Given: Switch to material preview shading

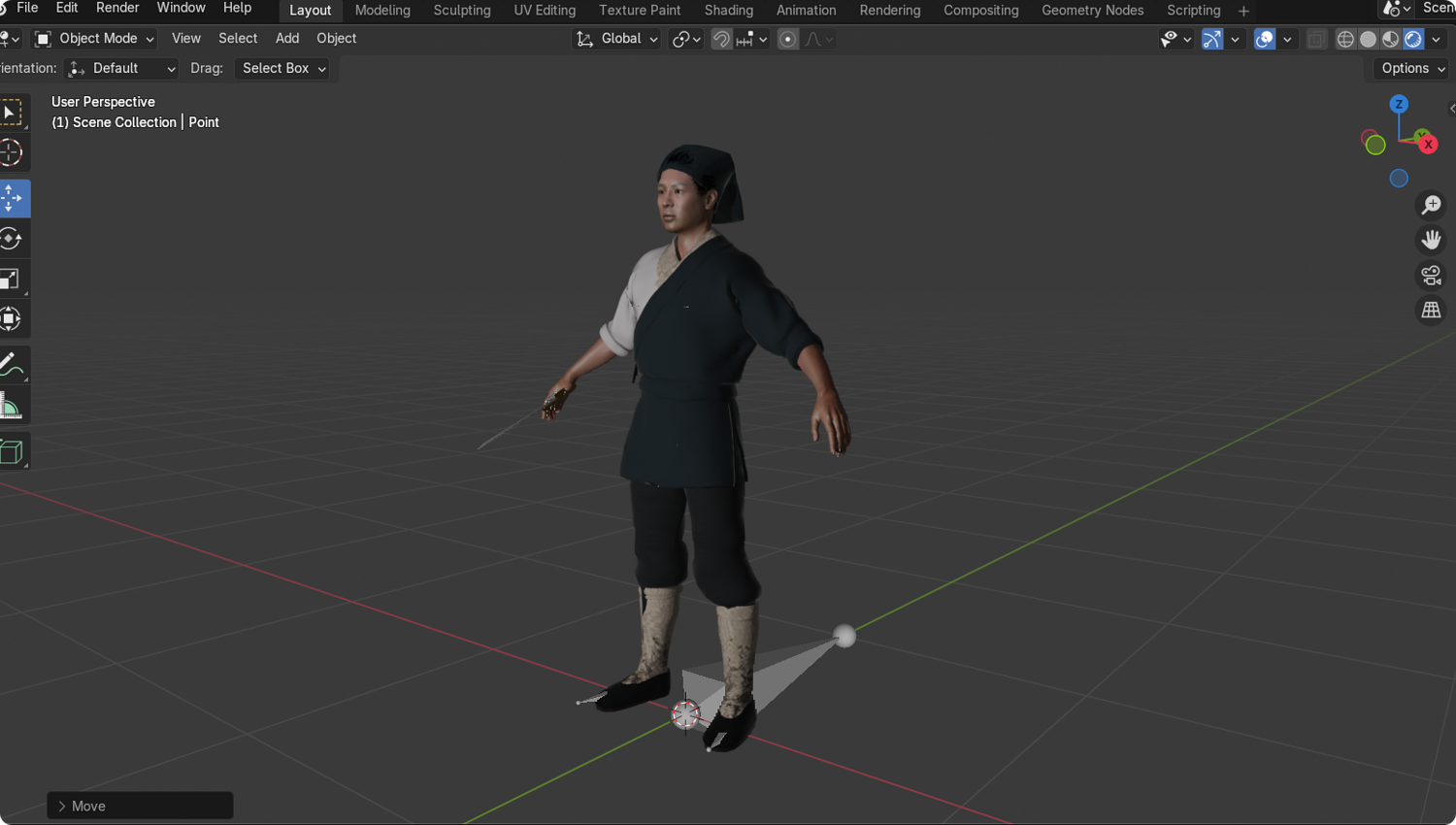Looking at the screenshot, I should click(x=1390, y=39).
